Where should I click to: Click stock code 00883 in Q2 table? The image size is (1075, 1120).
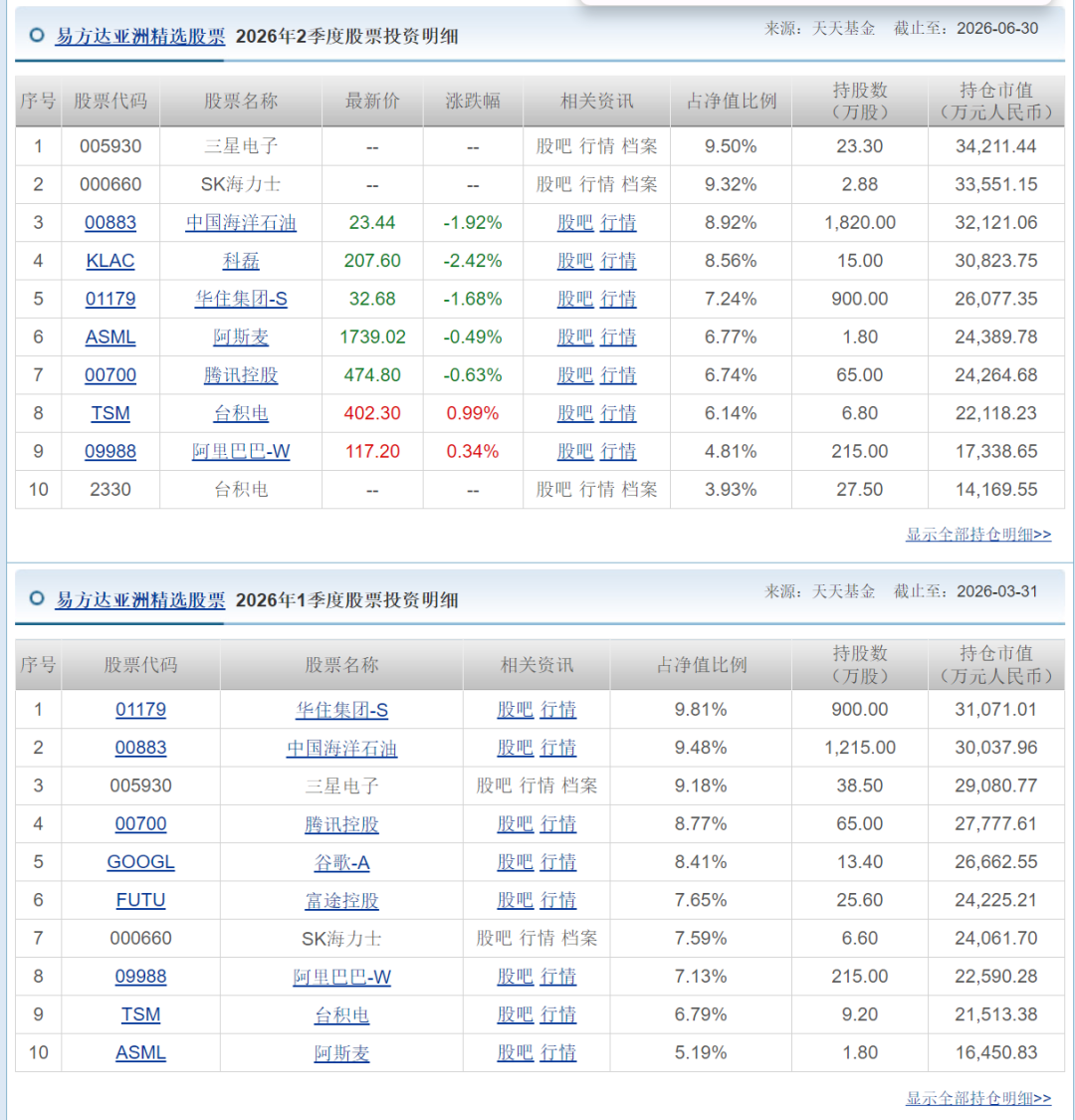(x=110, y=223)
